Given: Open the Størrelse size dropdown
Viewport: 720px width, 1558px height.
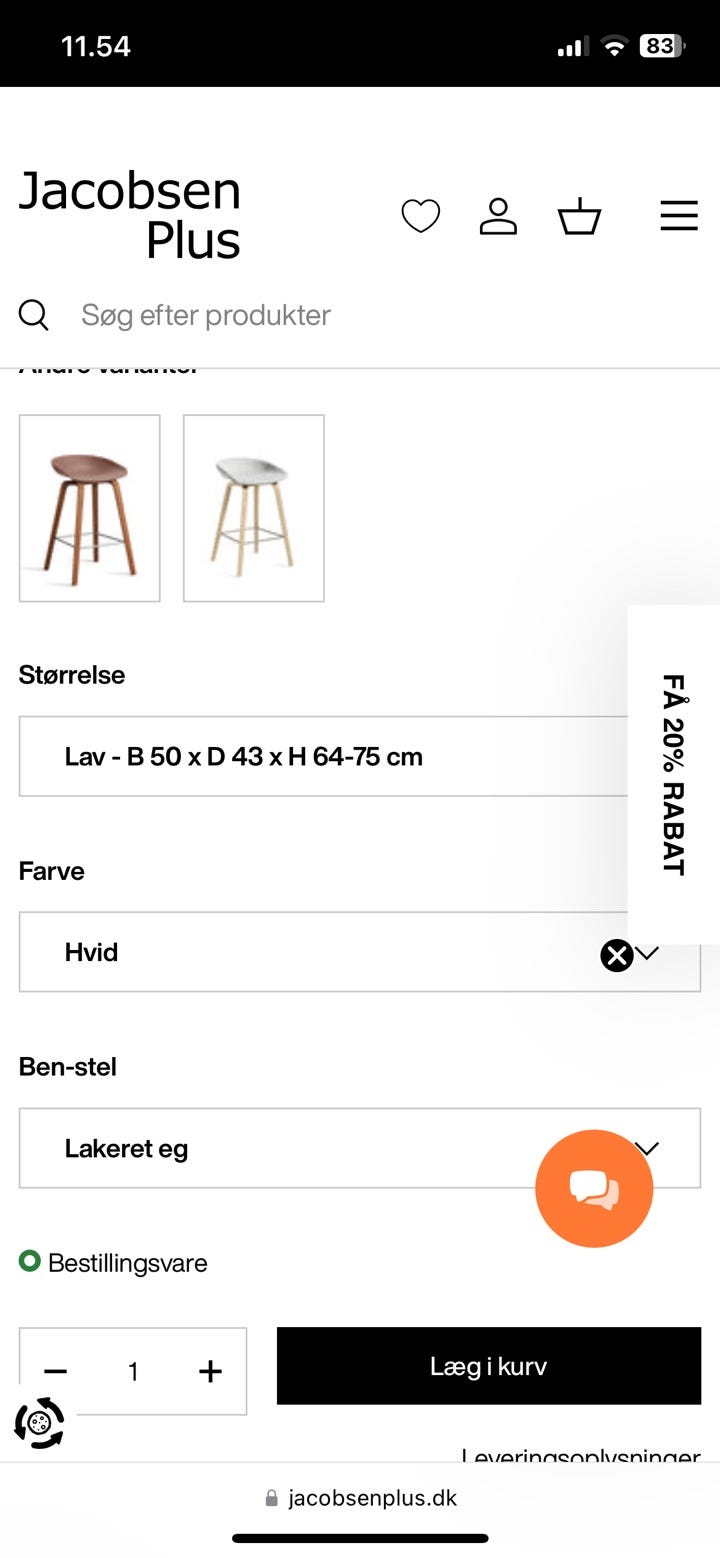Looking at the screenshot, I should (x=320, y=756).
